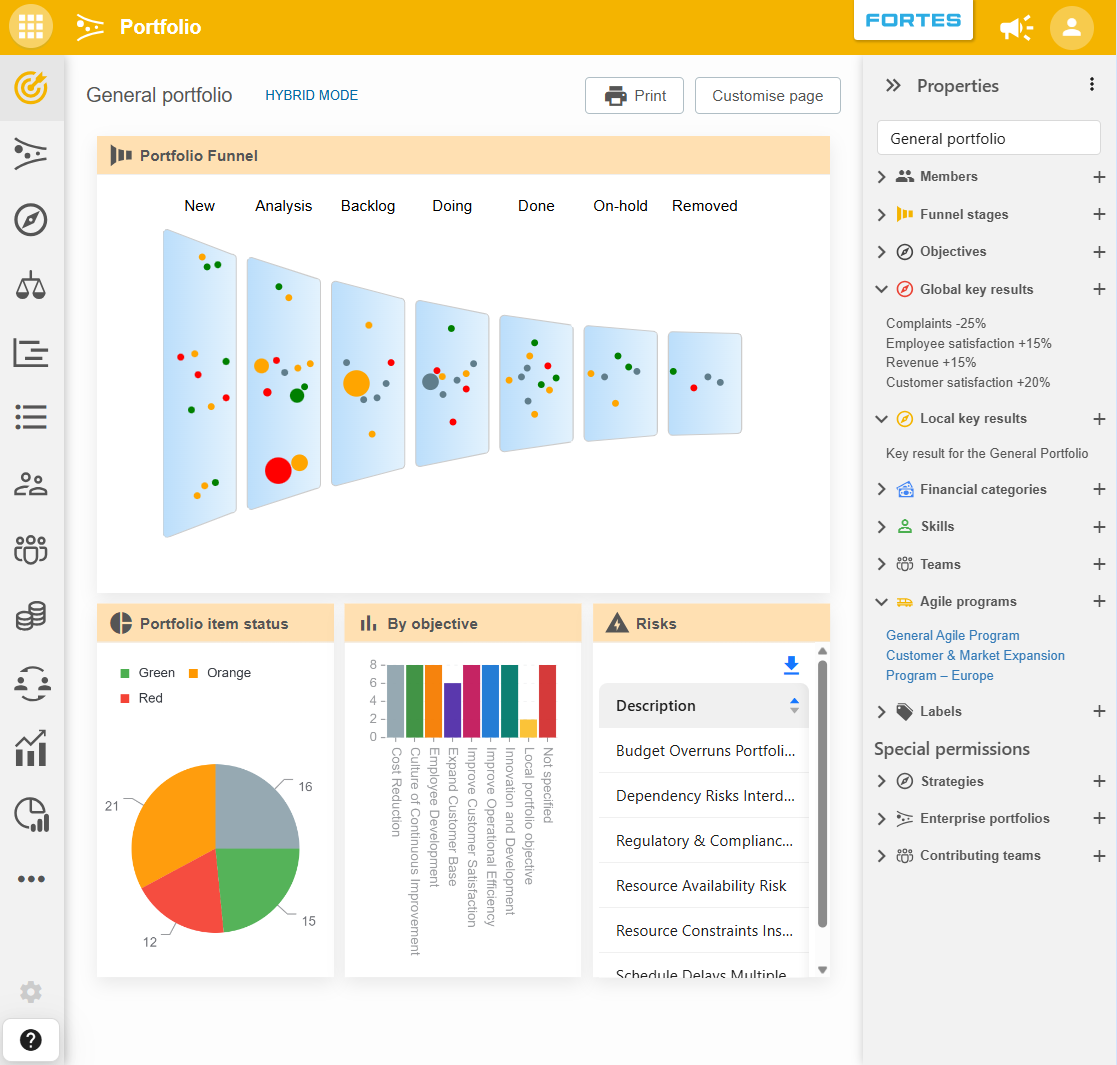Switch via HYBRID MODE label
Viewport: 1117px width, 1065px height.
311,95
